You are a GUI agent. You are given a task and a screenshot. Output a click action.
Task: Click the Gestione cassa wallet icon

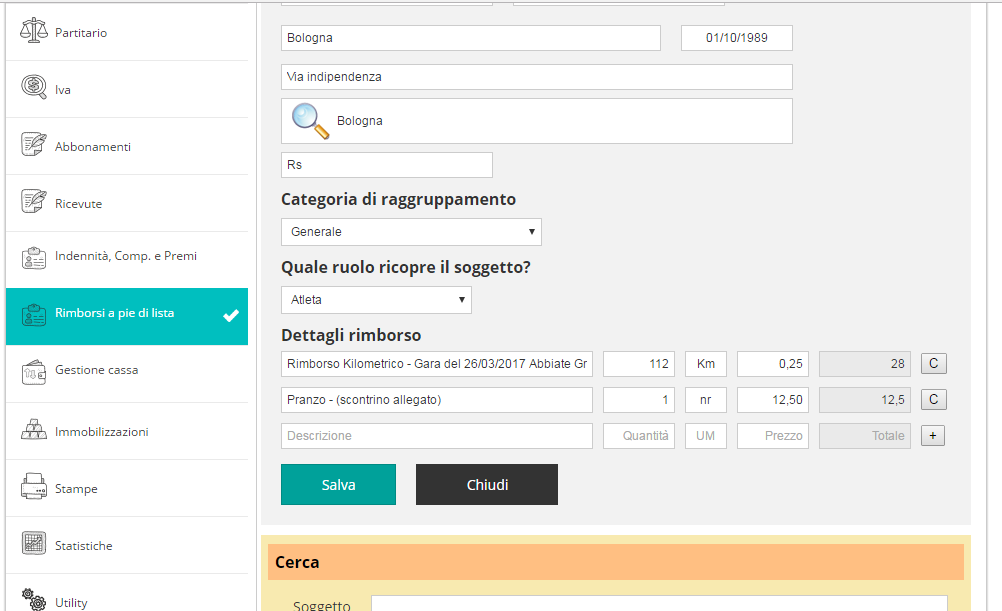coord(34,372)
